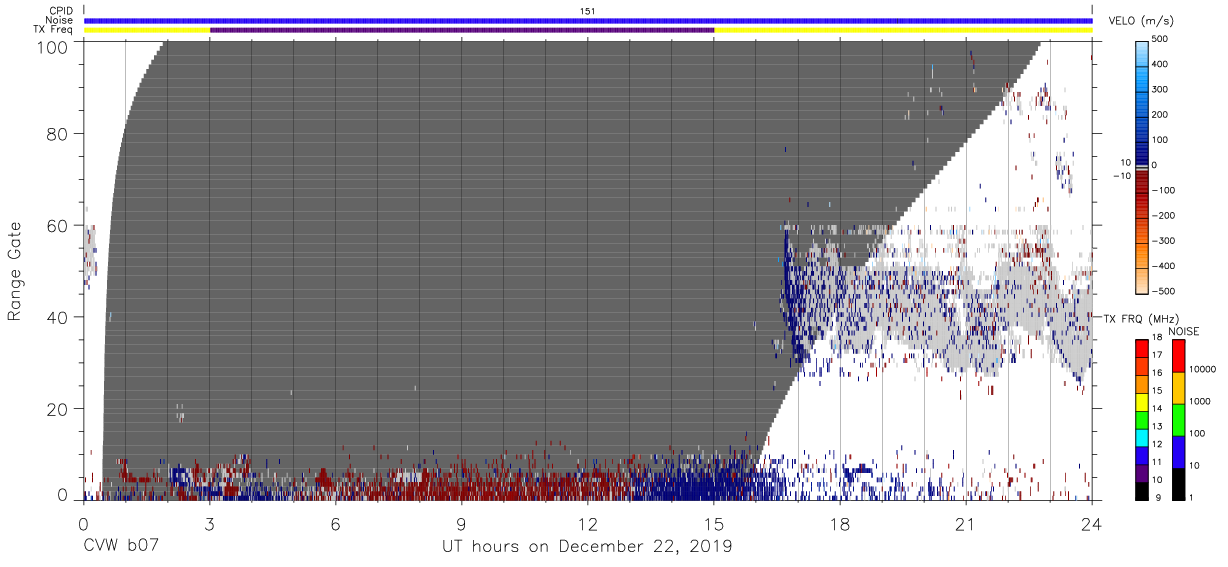Viewport: 1228px width, 567px height.
Task: Click the 3 hour tick label
Action: point(210,524)
